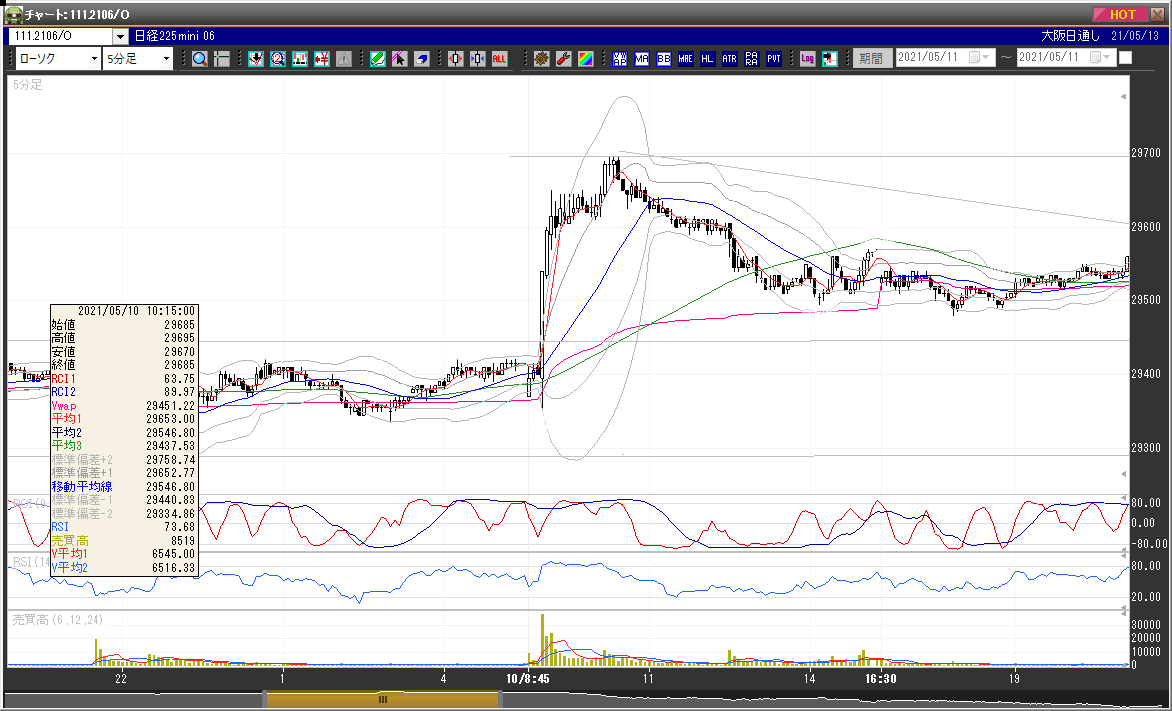Screen dimensions: 1172x711
Task: Click the 2021/05/10 10:15:00 timestamp
Action: pyautogui.click(x=136, y=311)
